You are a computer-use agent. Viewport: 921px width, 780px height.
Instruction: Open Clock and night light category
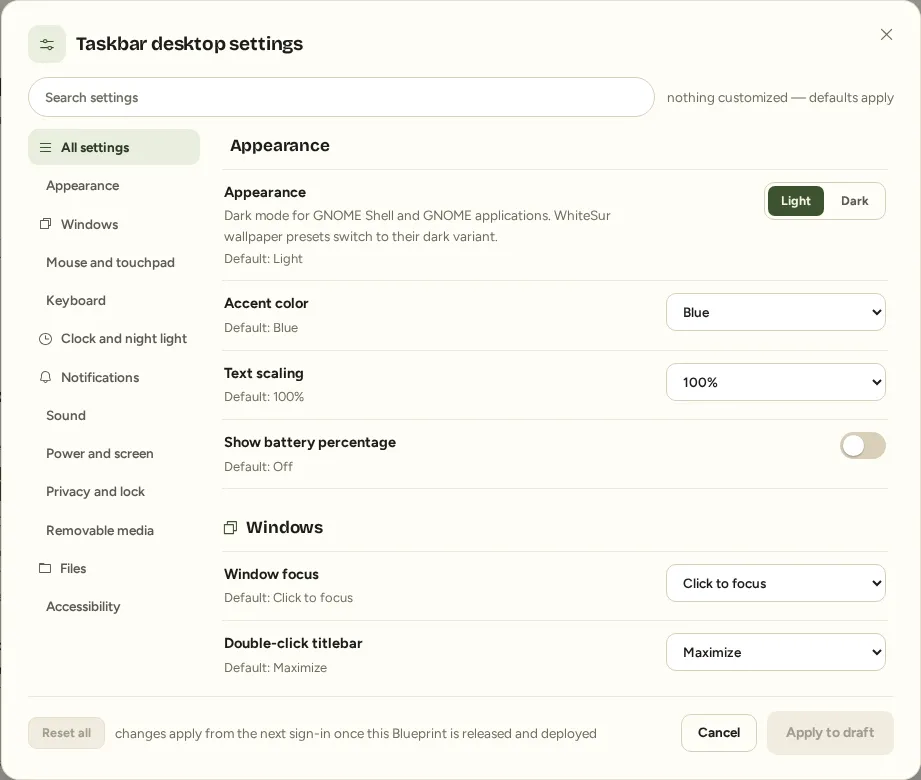click(114, 339)
